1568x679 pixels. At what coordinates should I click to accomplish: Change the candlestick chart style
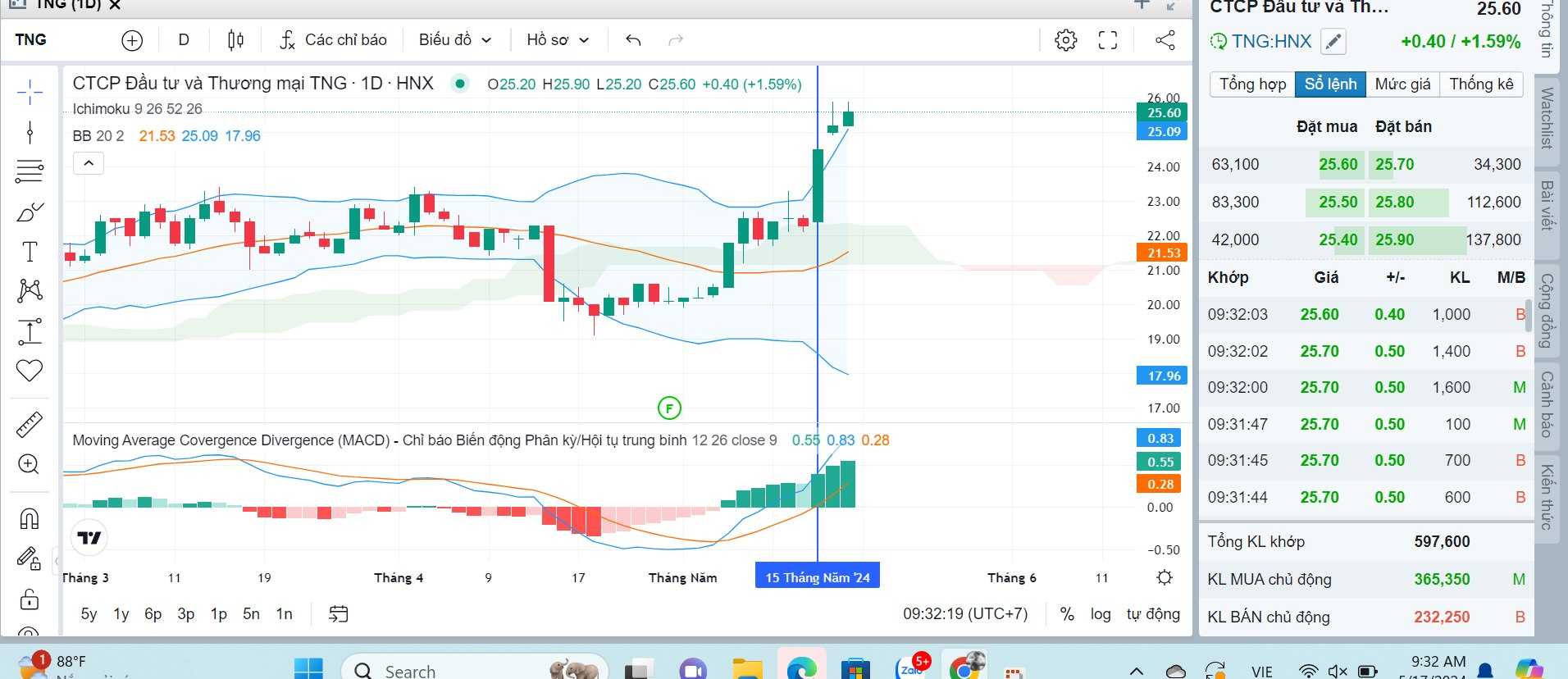coord(235,40)
